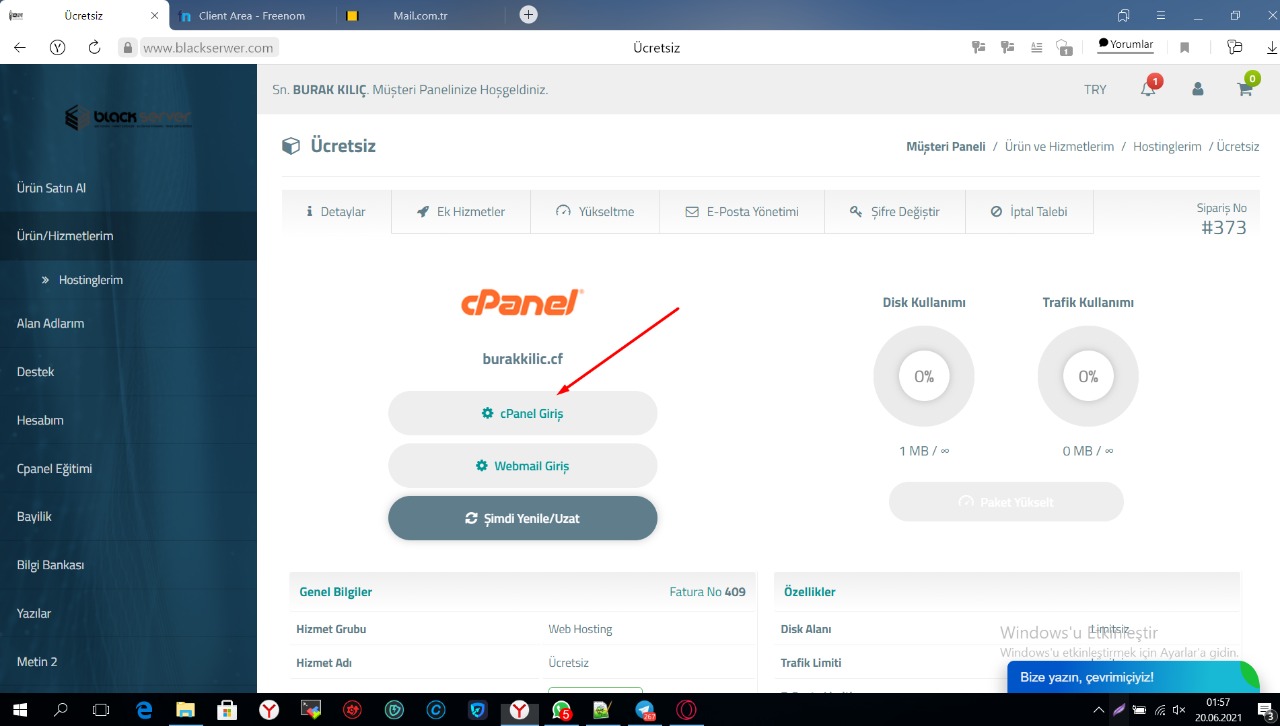Bookmark this page with the bookmark icon
The height and width of the screenshot is (726, 1280).
[1185, 47]
